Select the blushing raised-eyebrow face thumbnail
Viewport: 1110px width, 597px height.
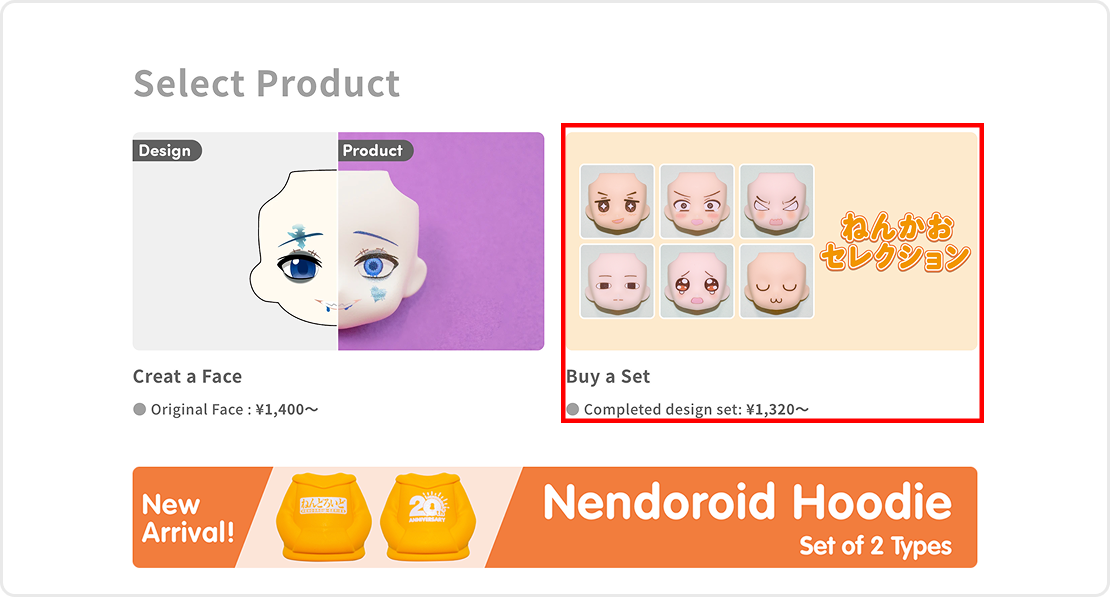point(697,201)
